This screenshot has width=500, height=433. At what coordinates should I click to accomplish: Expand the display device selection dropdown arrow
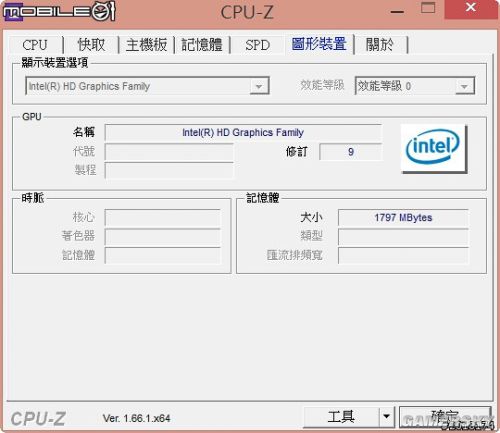[x=259, y=86]
